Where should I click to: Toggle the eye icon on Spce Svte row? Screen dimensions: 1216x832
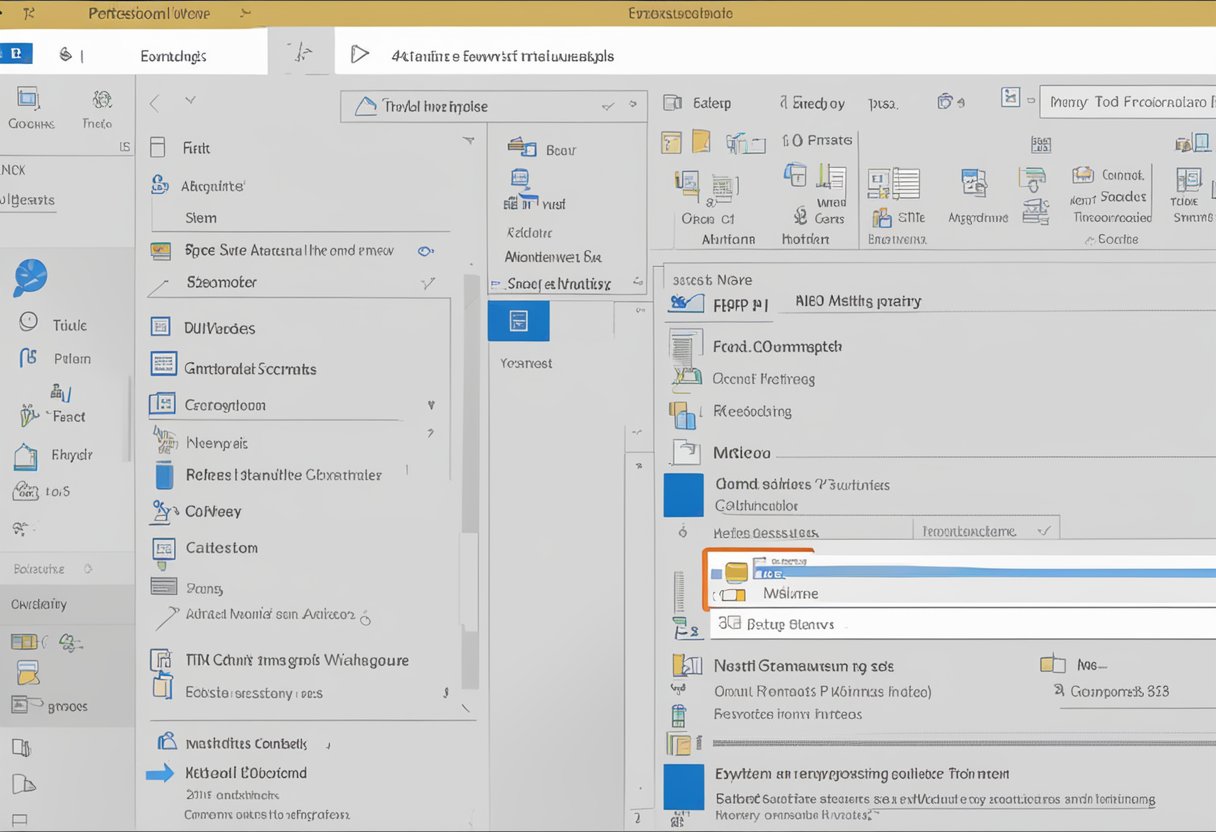pyautogui.click(x=426, y=251)
